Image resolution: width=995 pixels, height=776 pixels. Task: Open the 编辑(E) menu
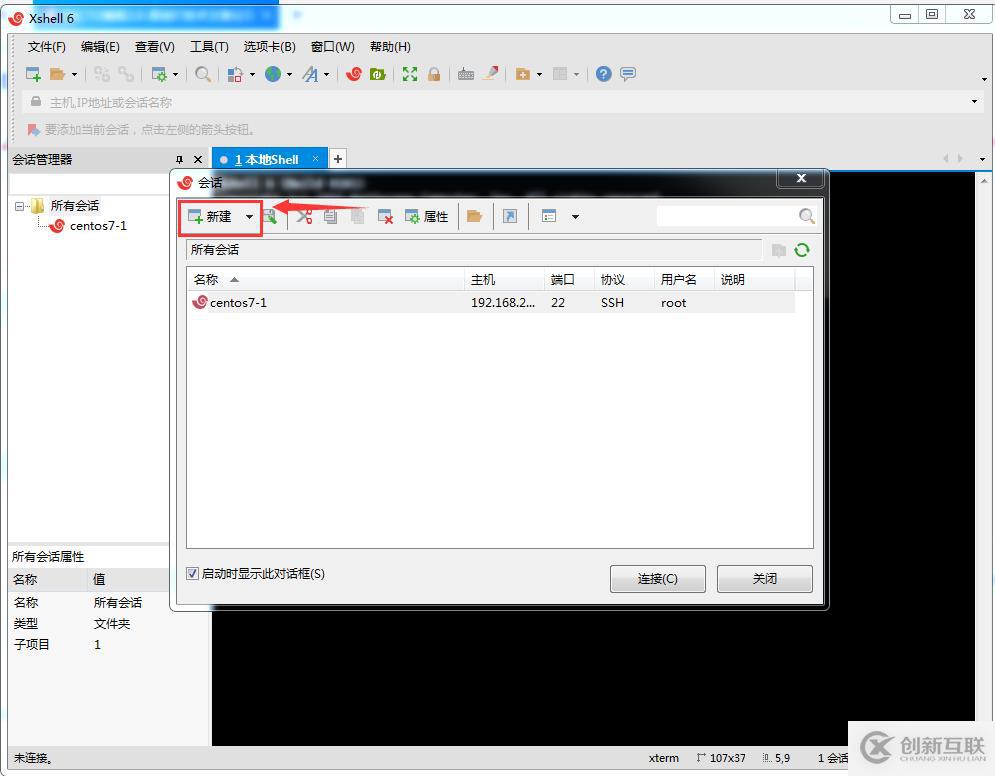pyautogui.click(x=100, y=47)
